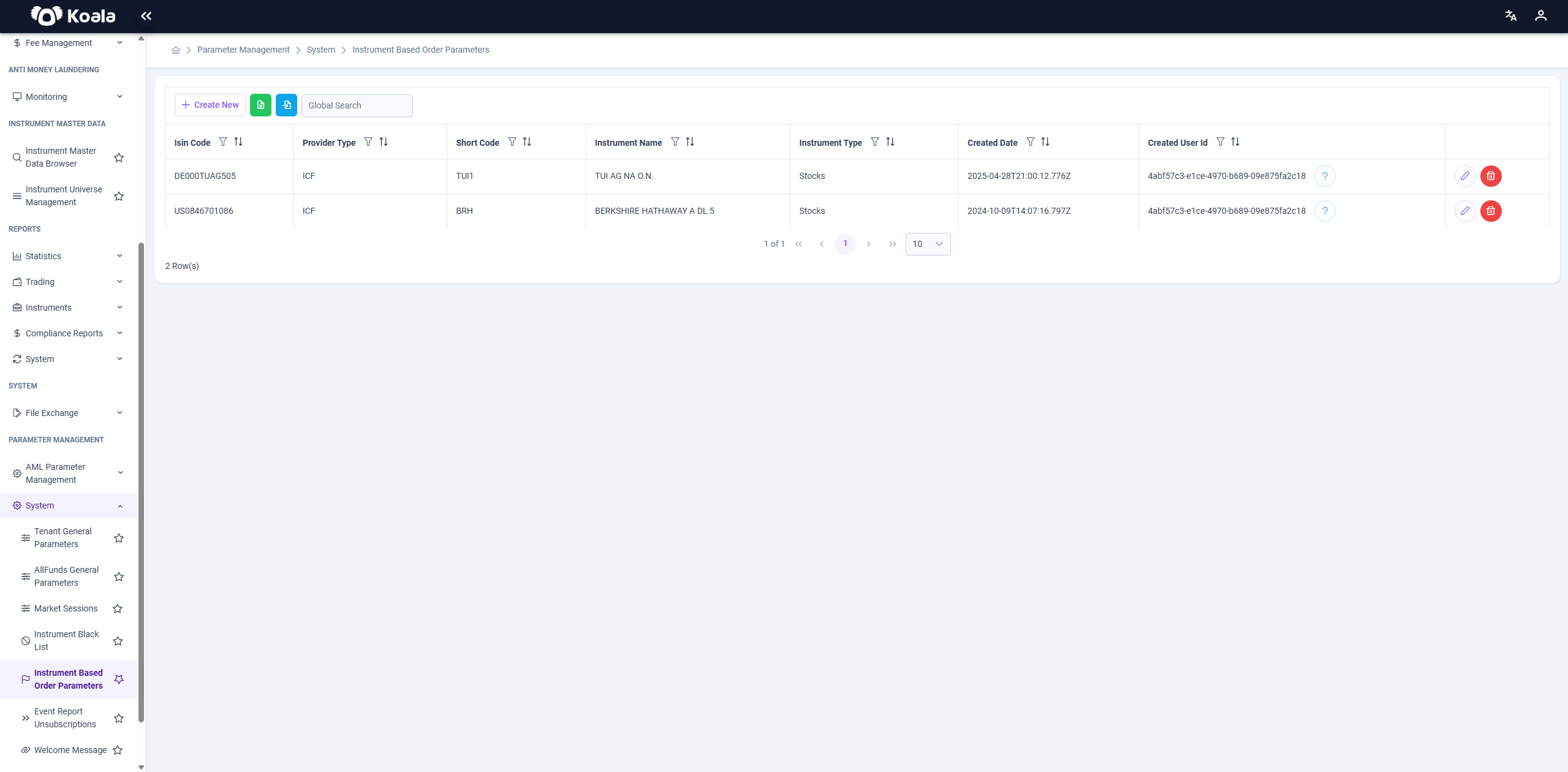Click the green Excel export icon
This screenshot has height=772, width=1568.
260,105
